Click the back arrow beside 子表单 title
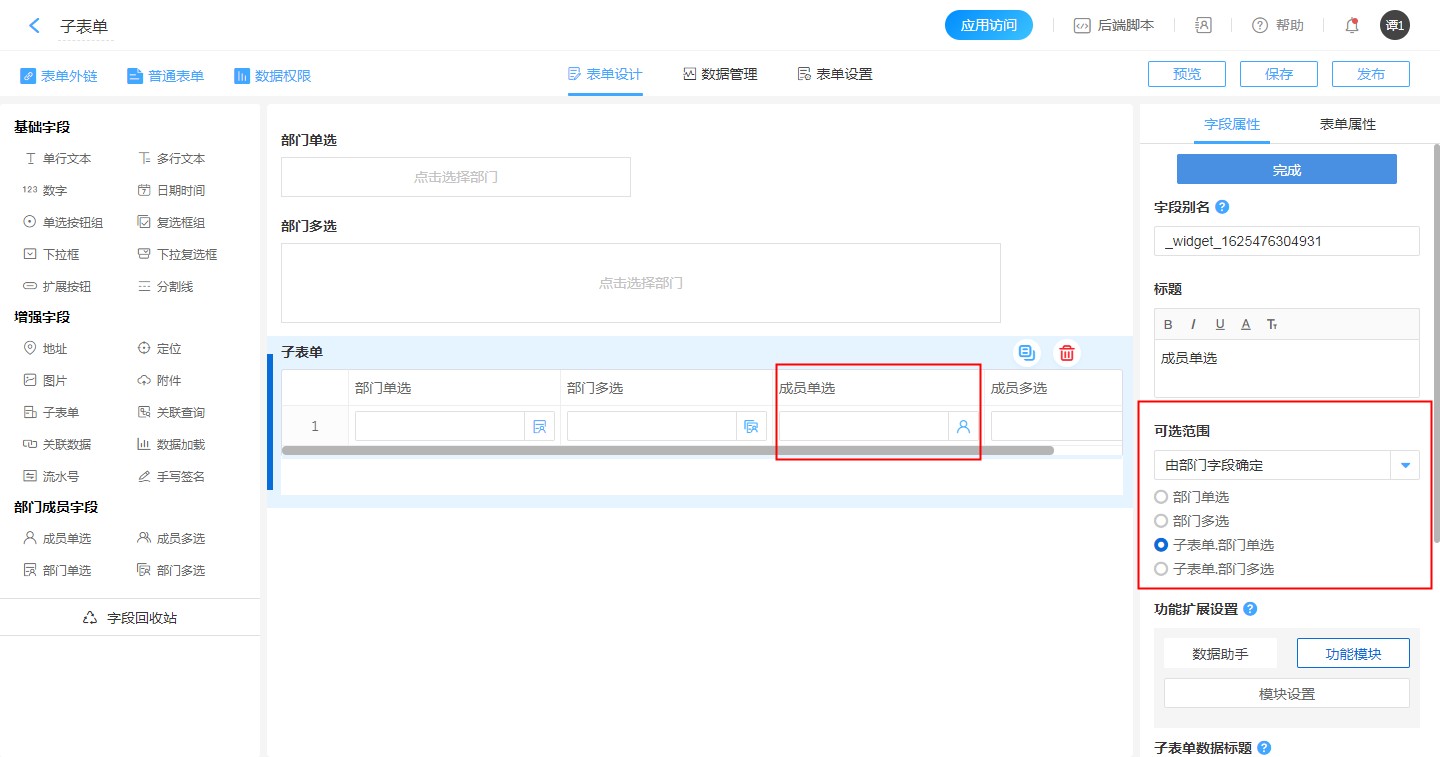The height and width of the screenshot is (757, 1440). pyautogui.click(x=35, y=26)
